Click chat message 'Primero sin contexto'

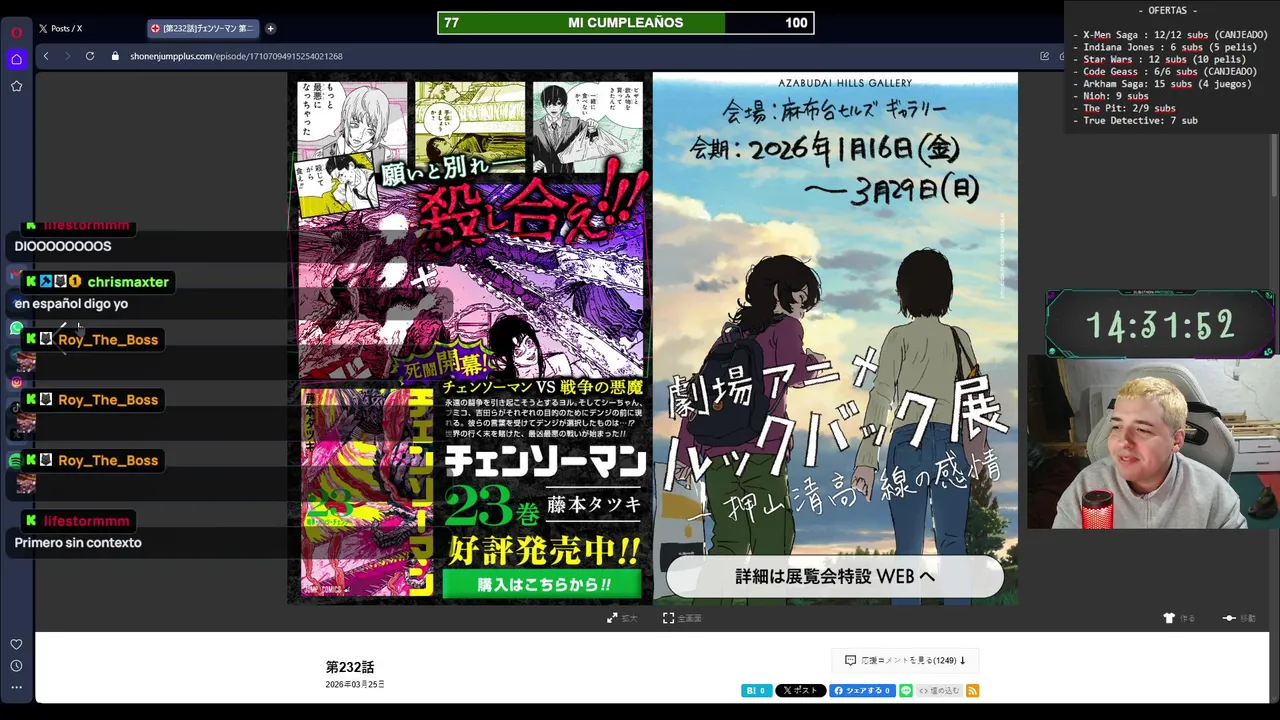point(78,543)
